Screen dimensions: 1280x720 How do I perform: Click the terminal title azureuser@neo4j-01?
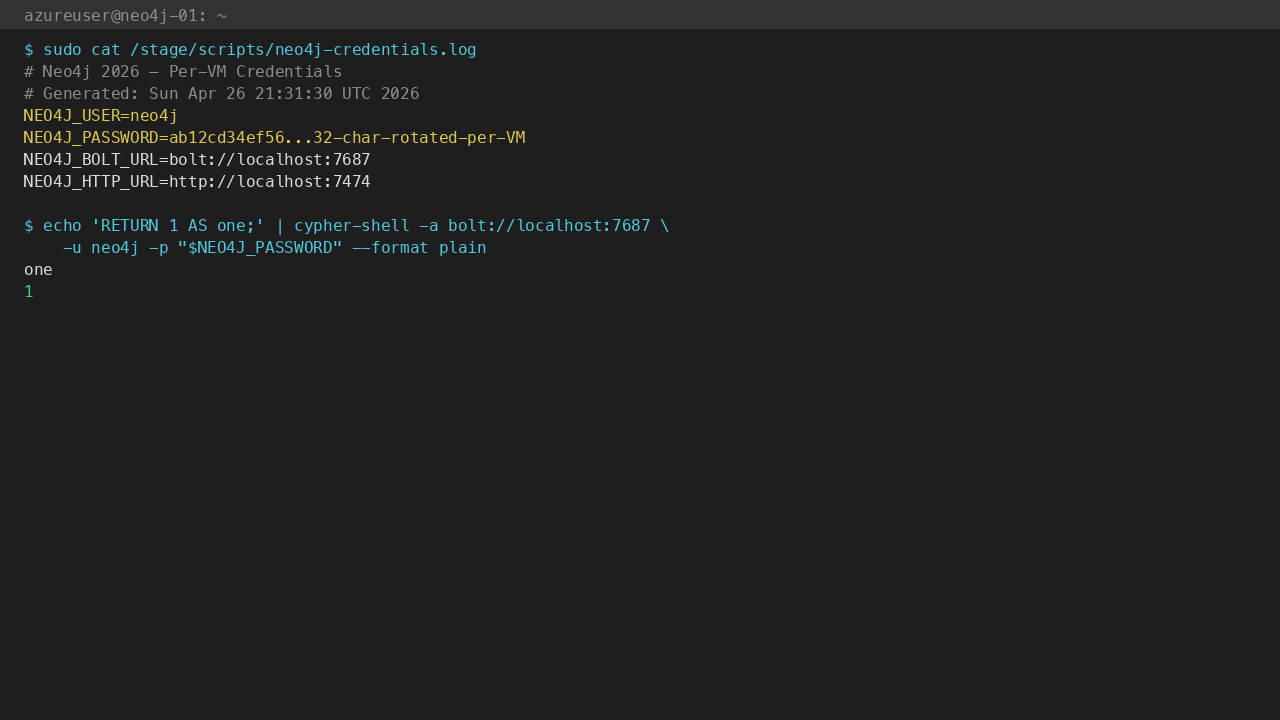tap(125, 15)
